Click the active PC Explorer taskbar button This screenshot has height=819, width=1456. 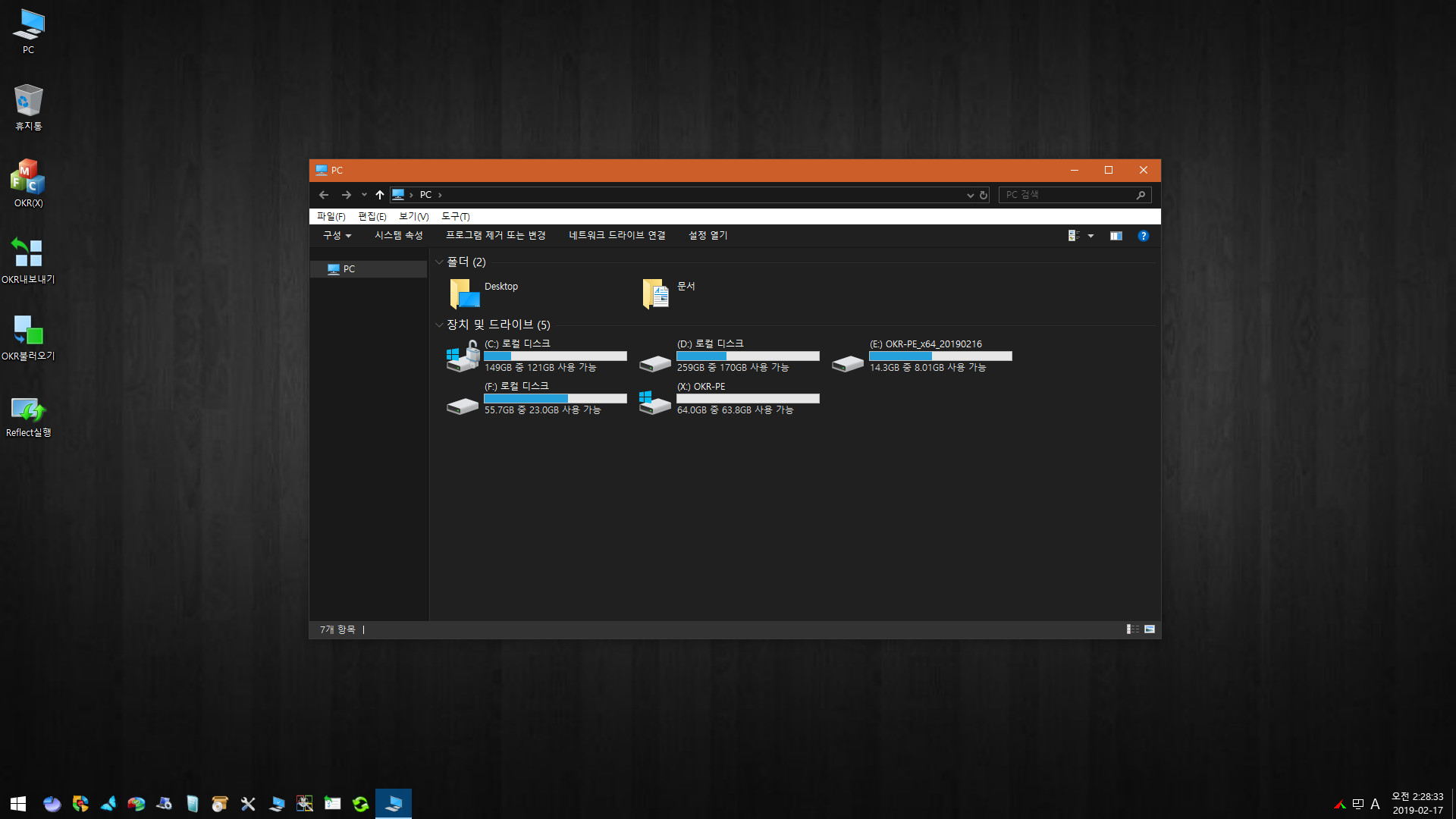tap(394, 804)
